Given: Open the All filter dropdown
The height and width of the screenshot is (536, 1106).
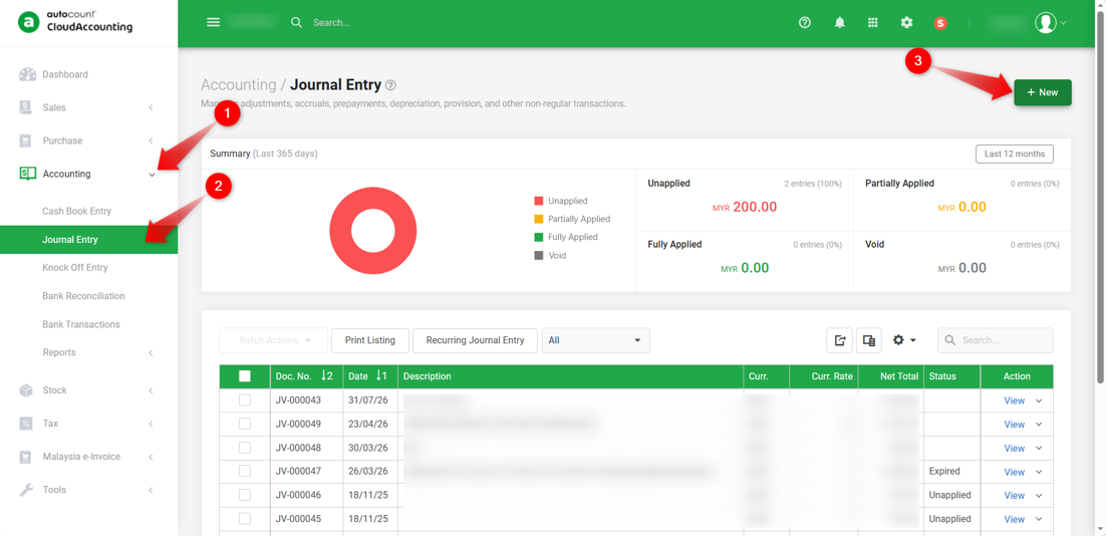Looking at the screenshot, I should pos(595,340).
